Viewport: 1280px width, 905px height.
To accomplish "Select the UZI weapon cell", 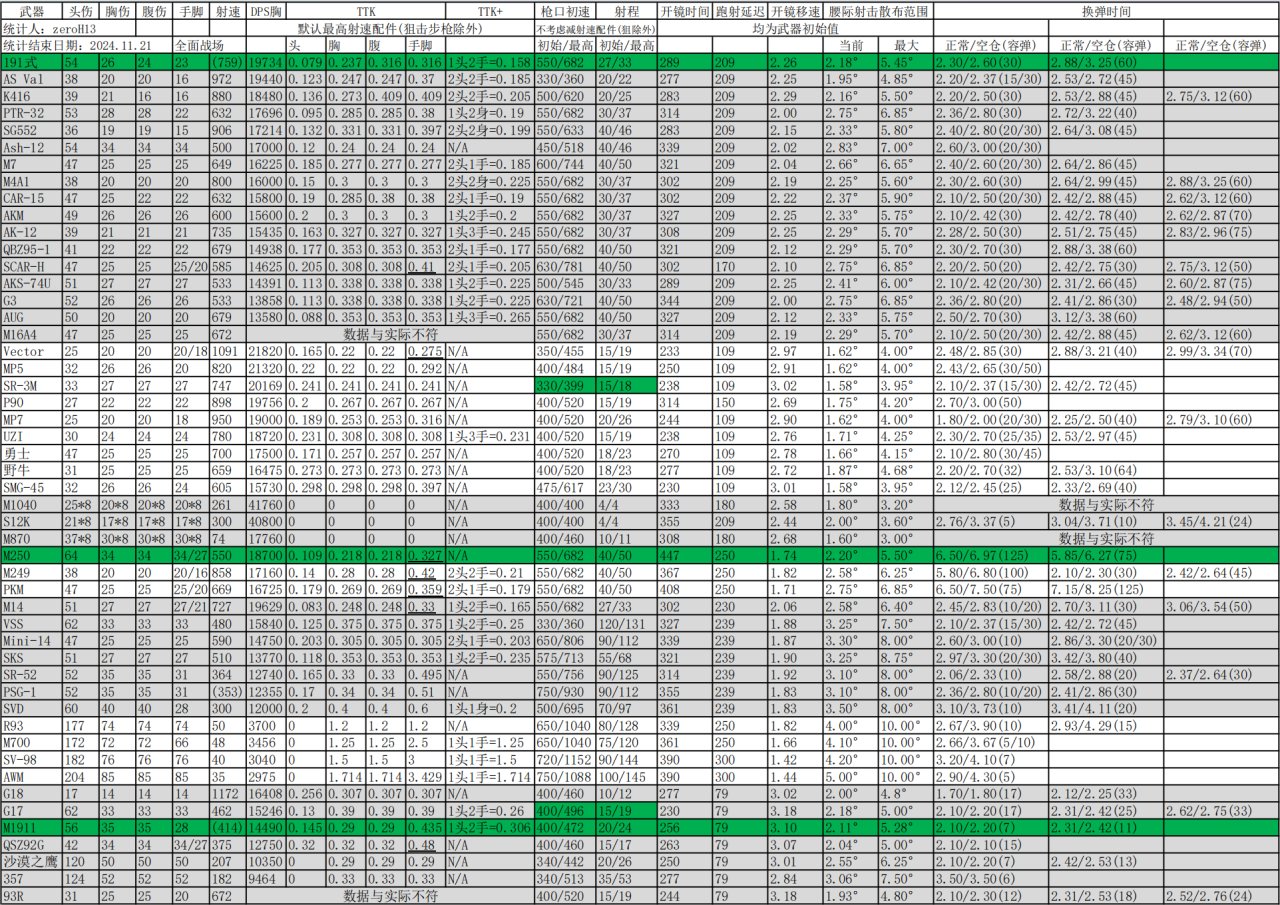I will (30, 436).
